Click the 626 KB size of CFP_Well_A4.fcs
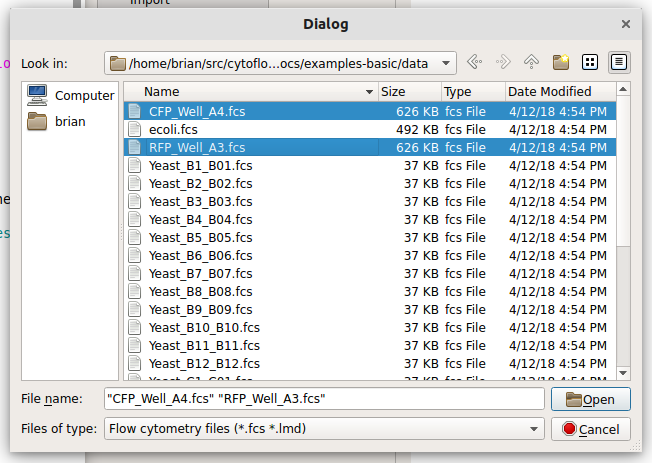The height and width of the screenshot is (463, 652). point(417,111)
